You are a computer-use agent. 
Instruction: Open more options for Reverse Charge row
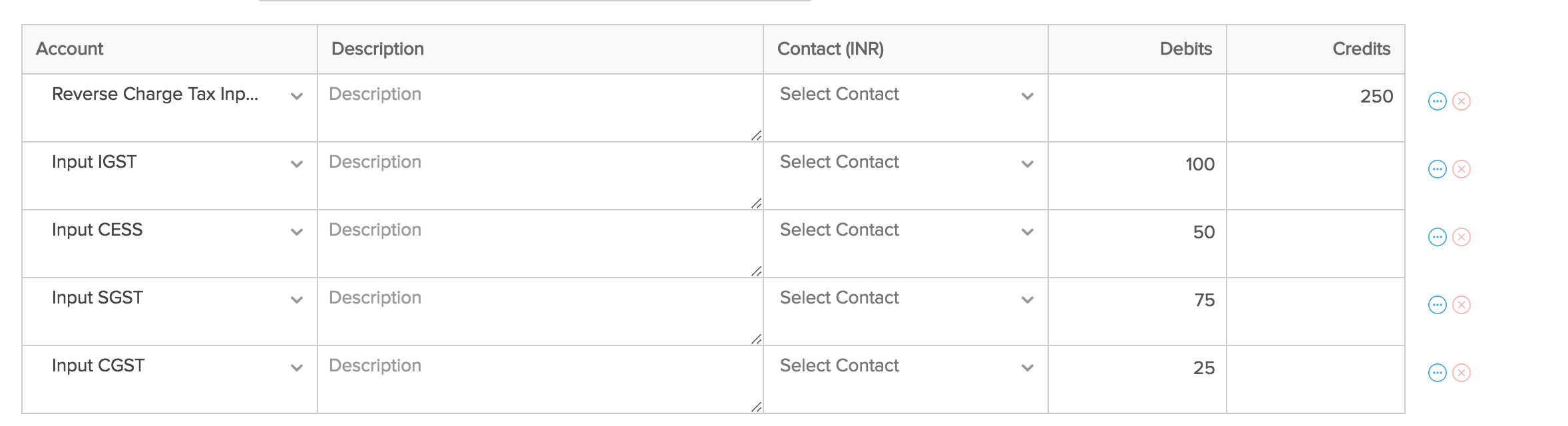coord(1438,101)
